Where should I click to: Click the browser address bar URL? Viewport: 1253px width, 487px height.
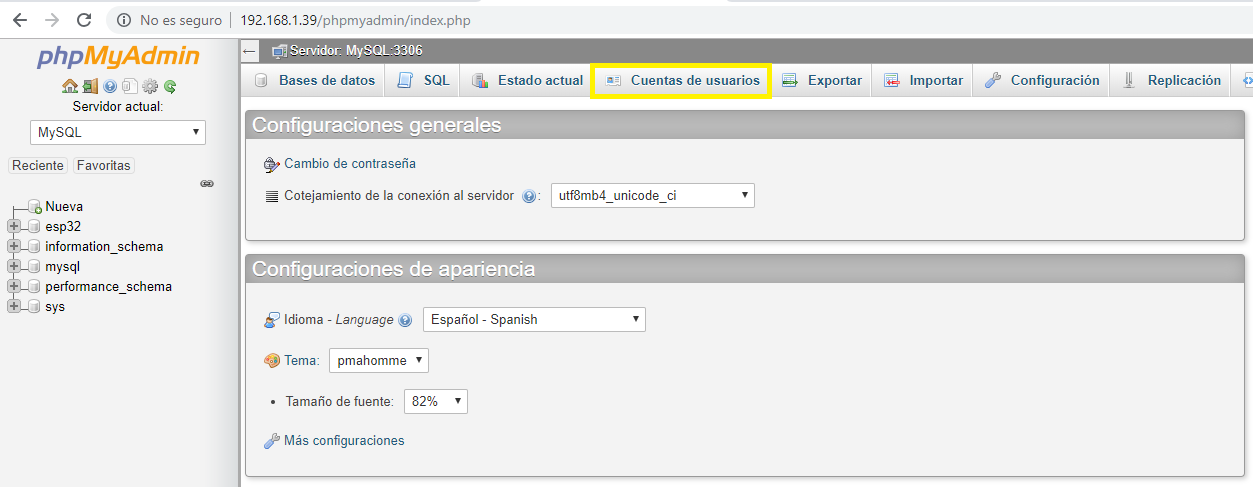click(355, 20)
